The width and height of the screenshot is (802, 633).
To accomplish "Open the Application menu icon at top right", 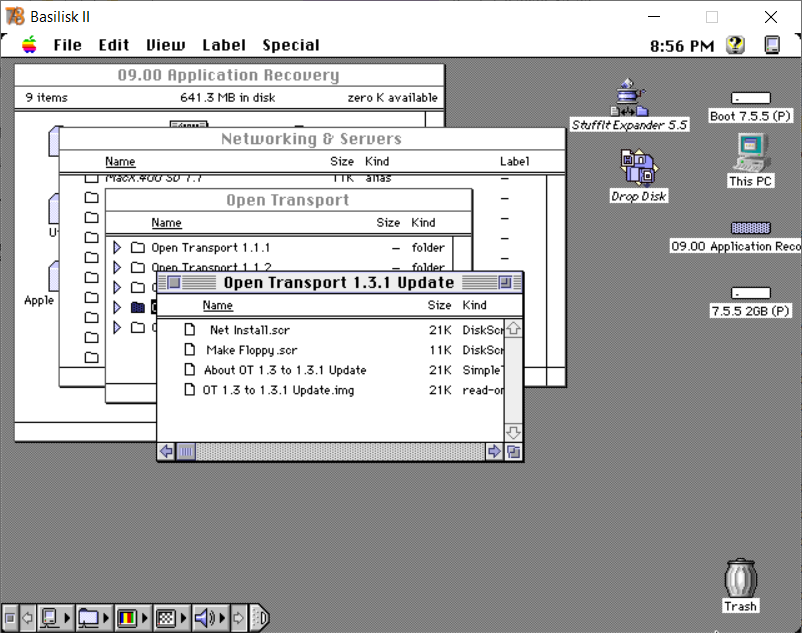I will 772,45.
